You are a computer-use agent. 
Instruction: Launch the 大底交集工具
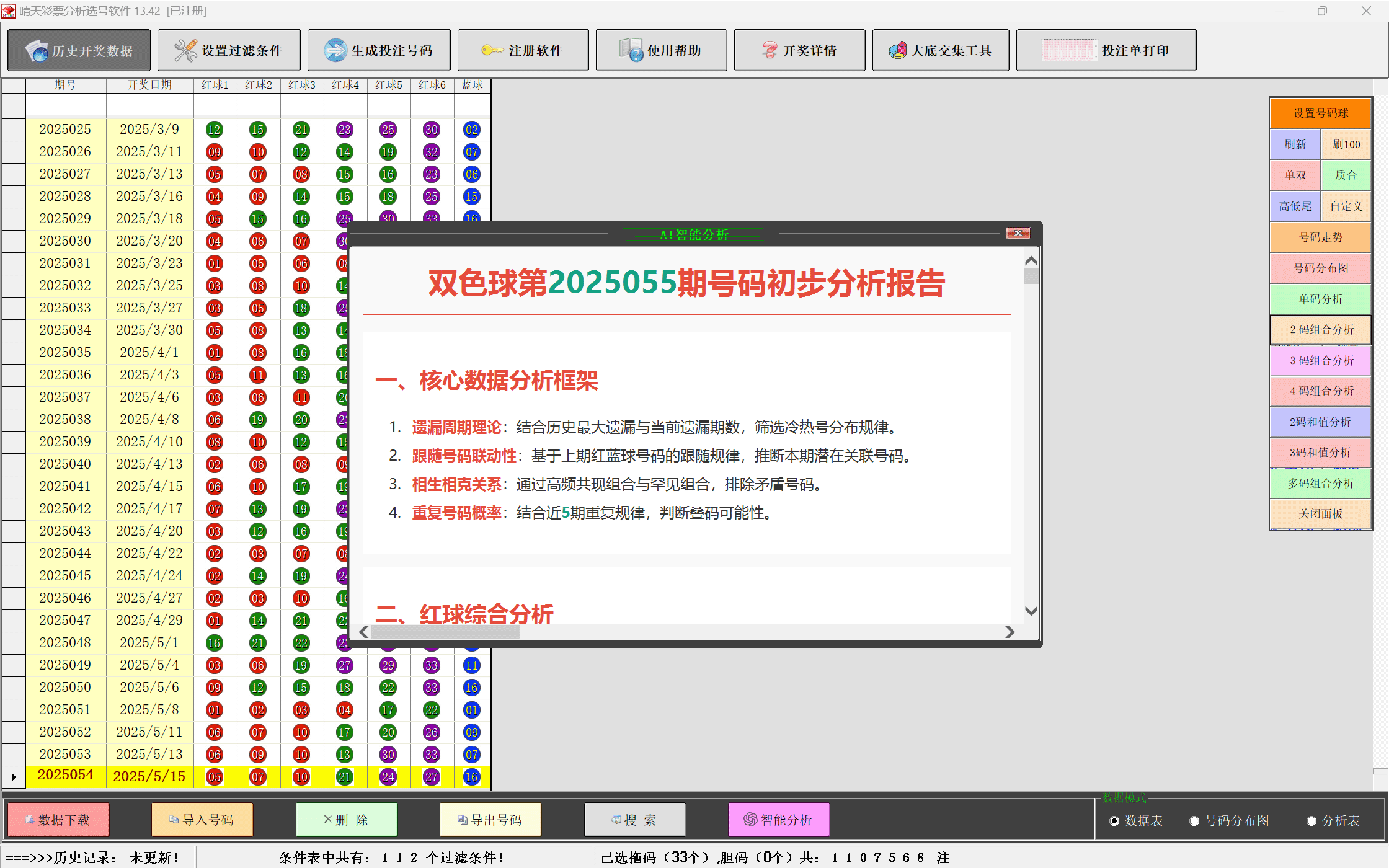click(940, 50)
